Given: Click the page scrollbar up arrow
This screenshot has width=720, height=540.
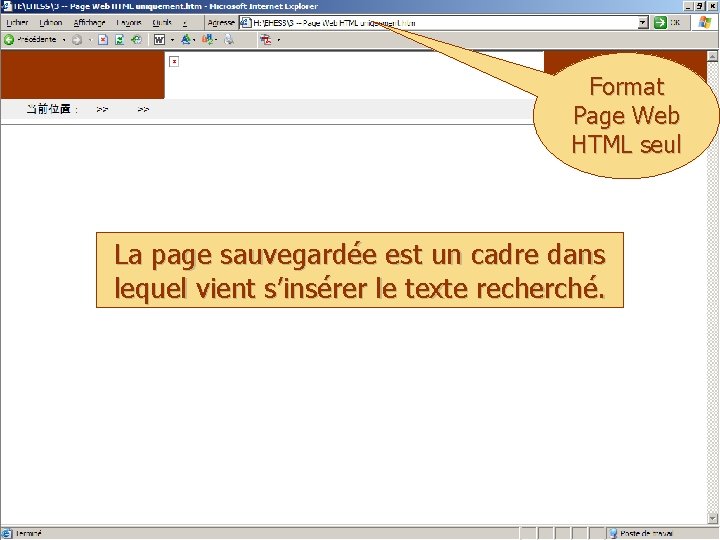Looking at the screenshot, I should click(713, 56).
